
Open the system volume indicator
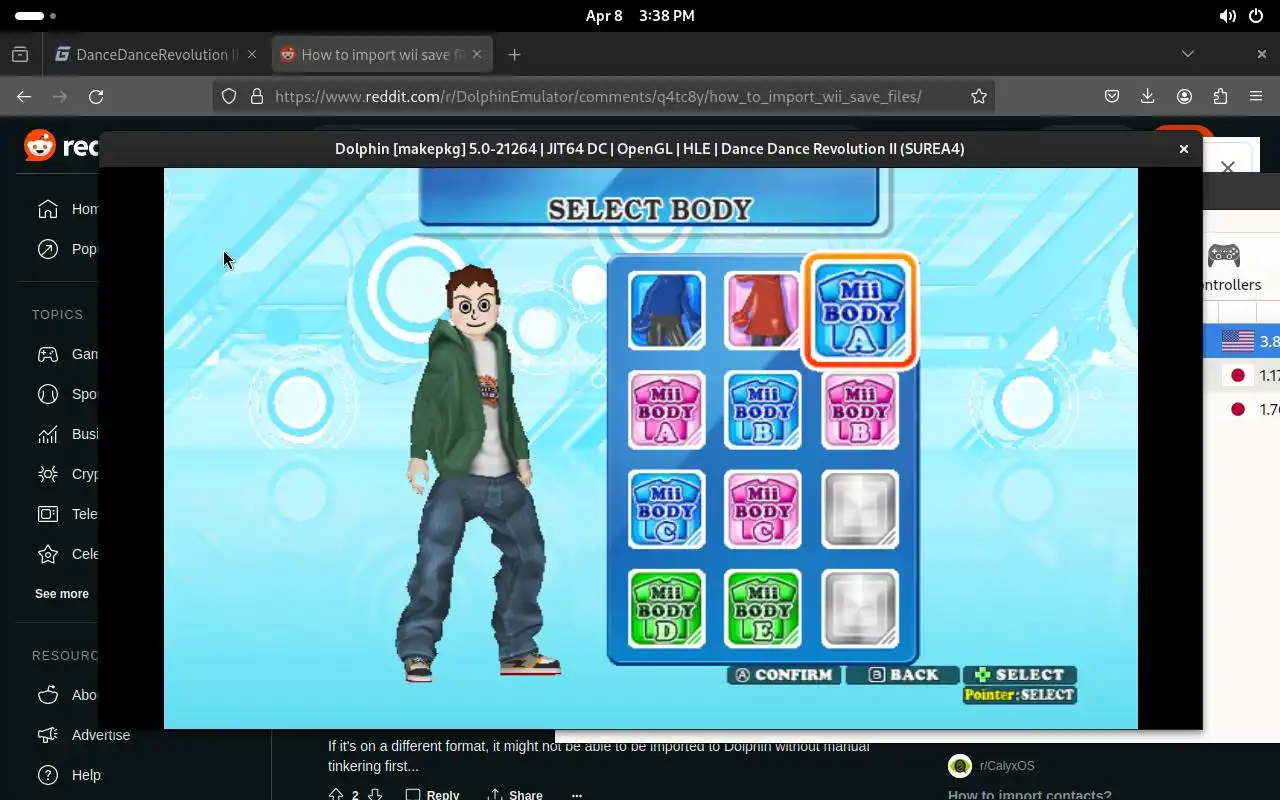point(1227,16)
